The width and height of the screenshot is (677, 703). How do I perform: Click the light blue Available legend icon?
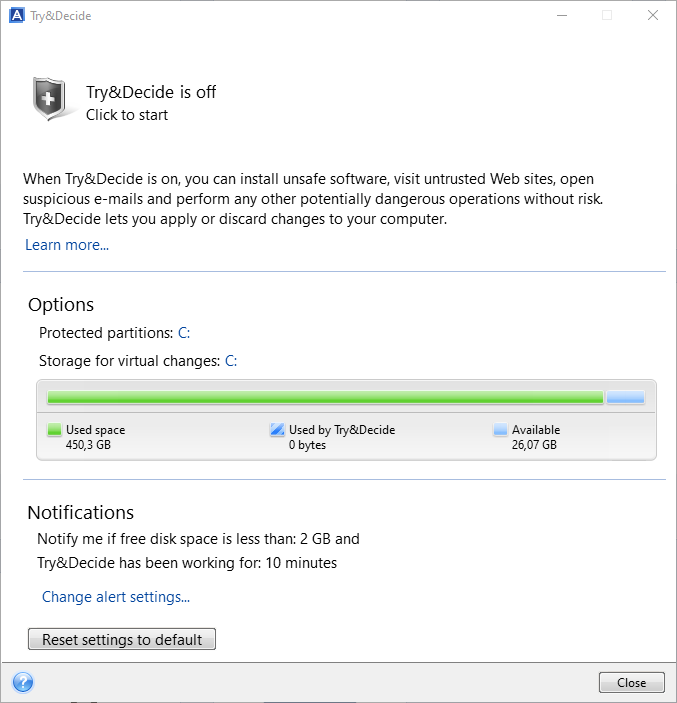500,430
